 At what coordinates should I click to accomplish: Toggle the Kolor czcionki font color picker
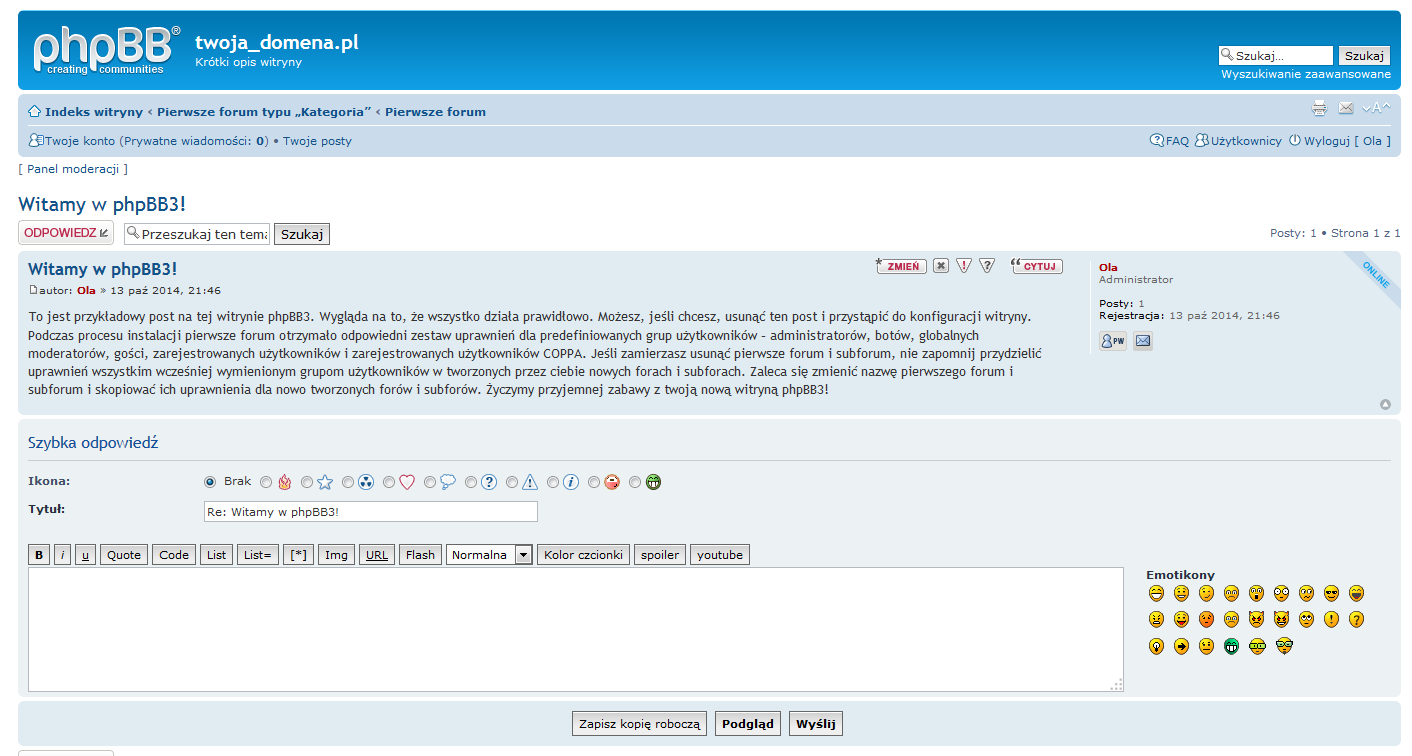tap(583, 555)
